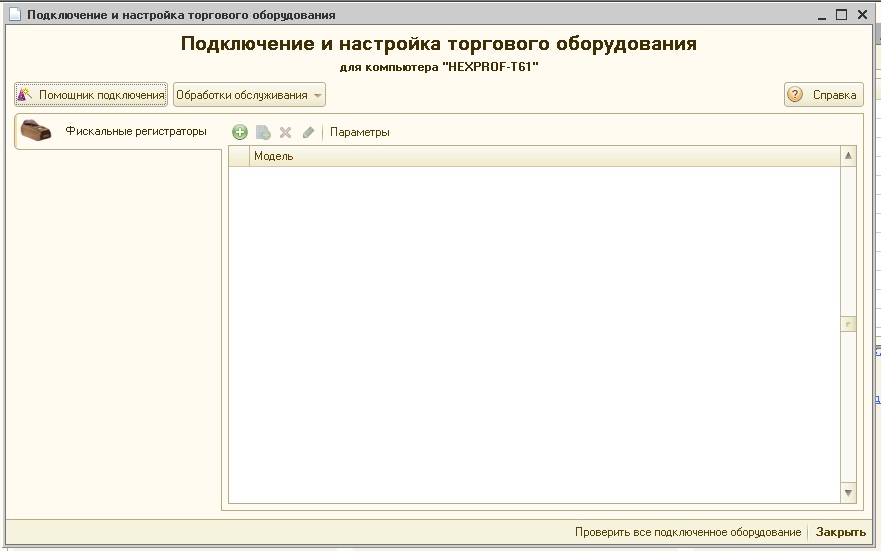Click the Модель column header

coord(540,156)
